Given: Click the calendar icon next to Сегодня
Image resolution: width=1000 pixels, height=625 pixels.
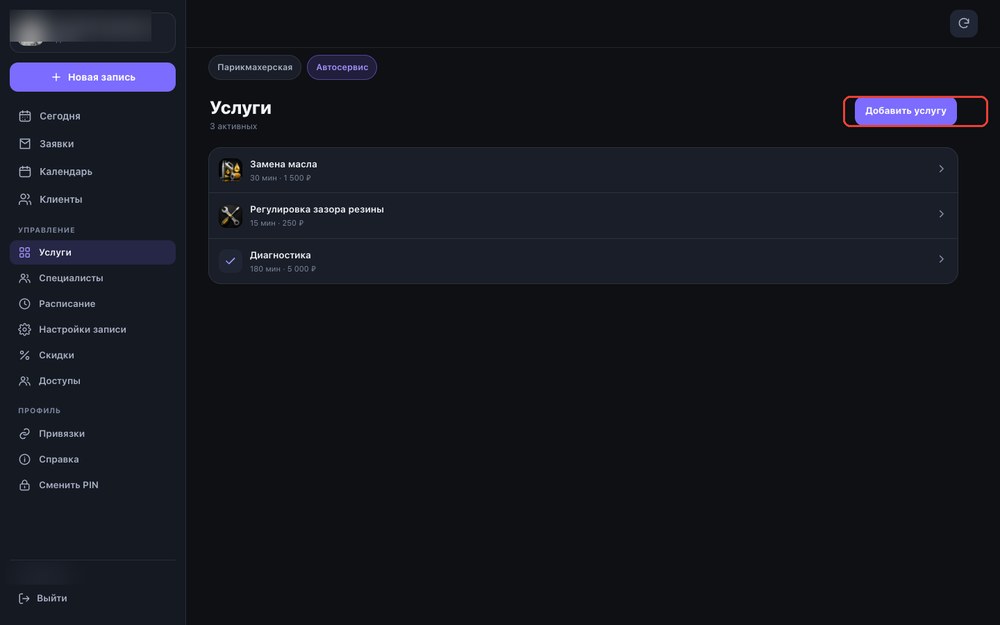Looking at the screenshot, I should pyautogui.click(x=25, y=116).
